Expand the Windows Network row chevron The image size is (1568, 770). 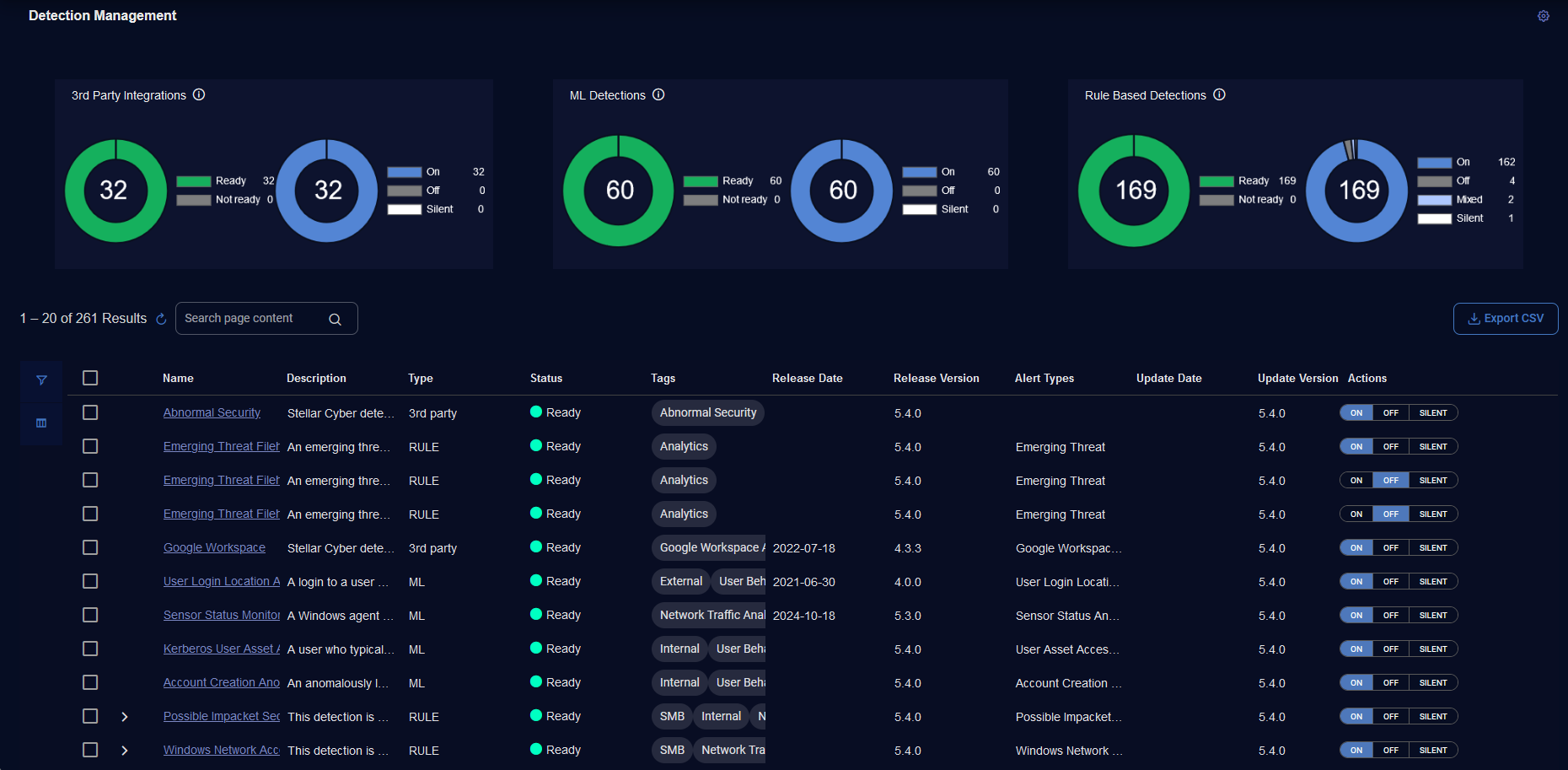coord(125,750)
